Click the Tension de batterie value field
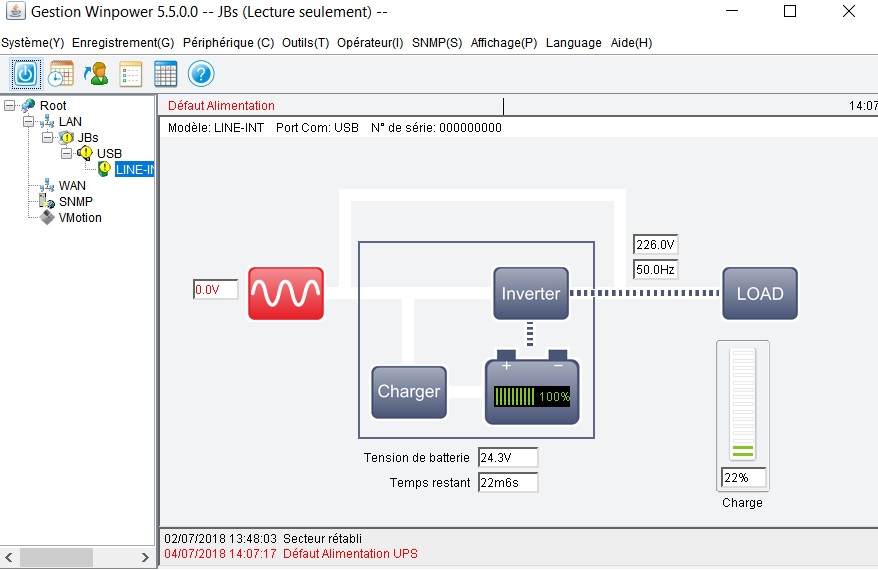Image resolution: width=878 pixels, height=570 pixels. 507,457
